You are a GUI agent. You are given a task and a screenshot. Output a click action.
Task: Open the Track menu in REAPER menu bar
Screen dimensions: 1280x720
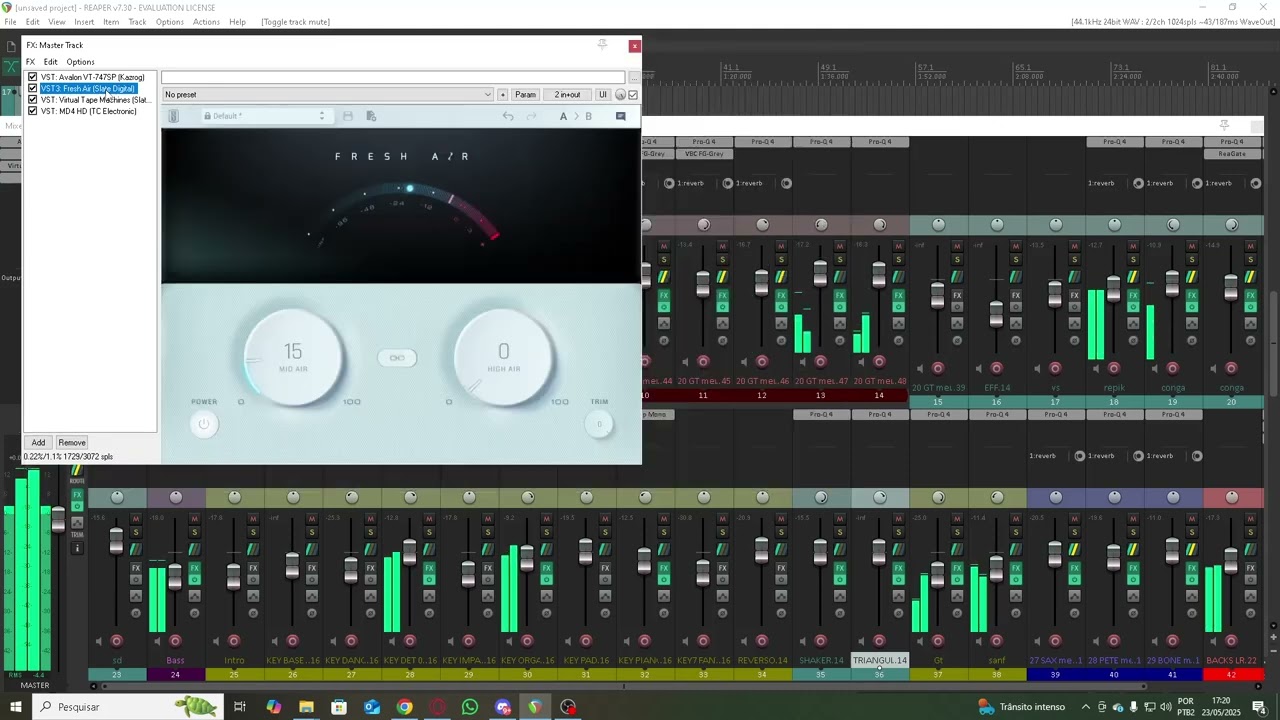(x=137, y=22)
